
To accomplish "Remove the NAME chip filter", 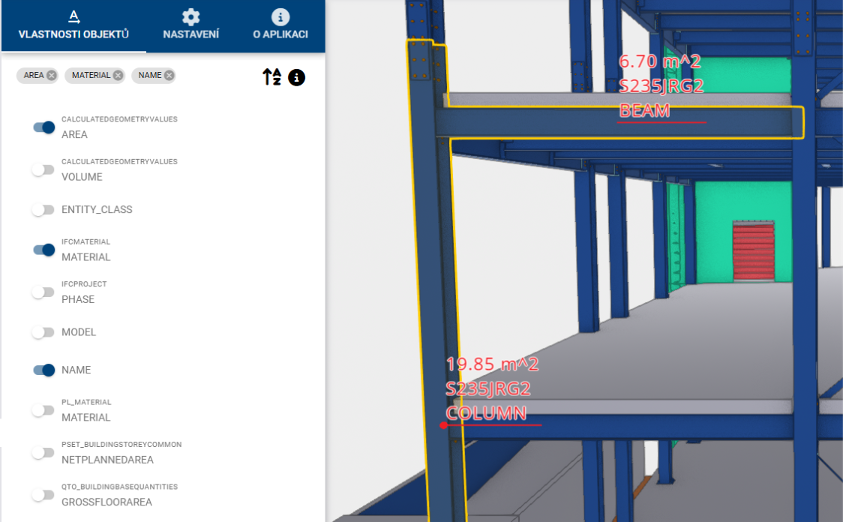I will (x=169, y=75).
